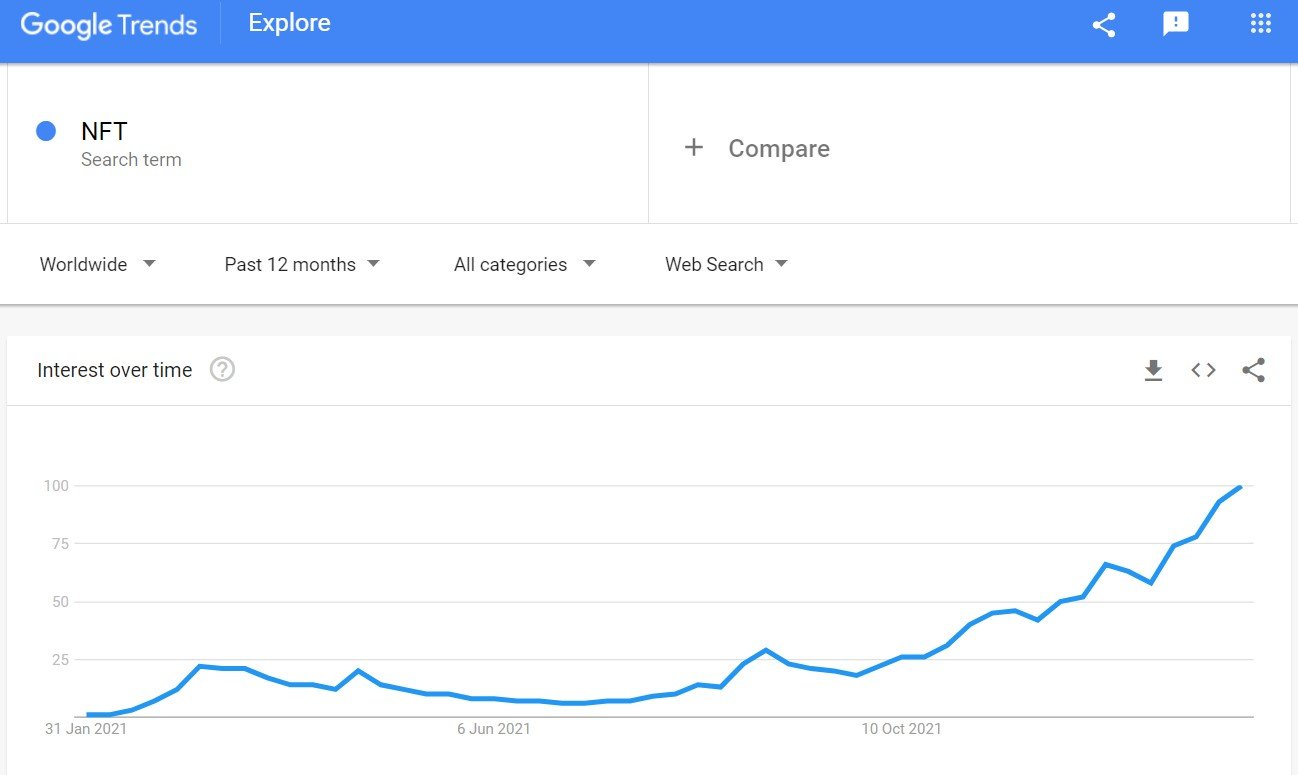Share the Interest over time chart
The image size is (1298, 775).
click(1253, 370)
